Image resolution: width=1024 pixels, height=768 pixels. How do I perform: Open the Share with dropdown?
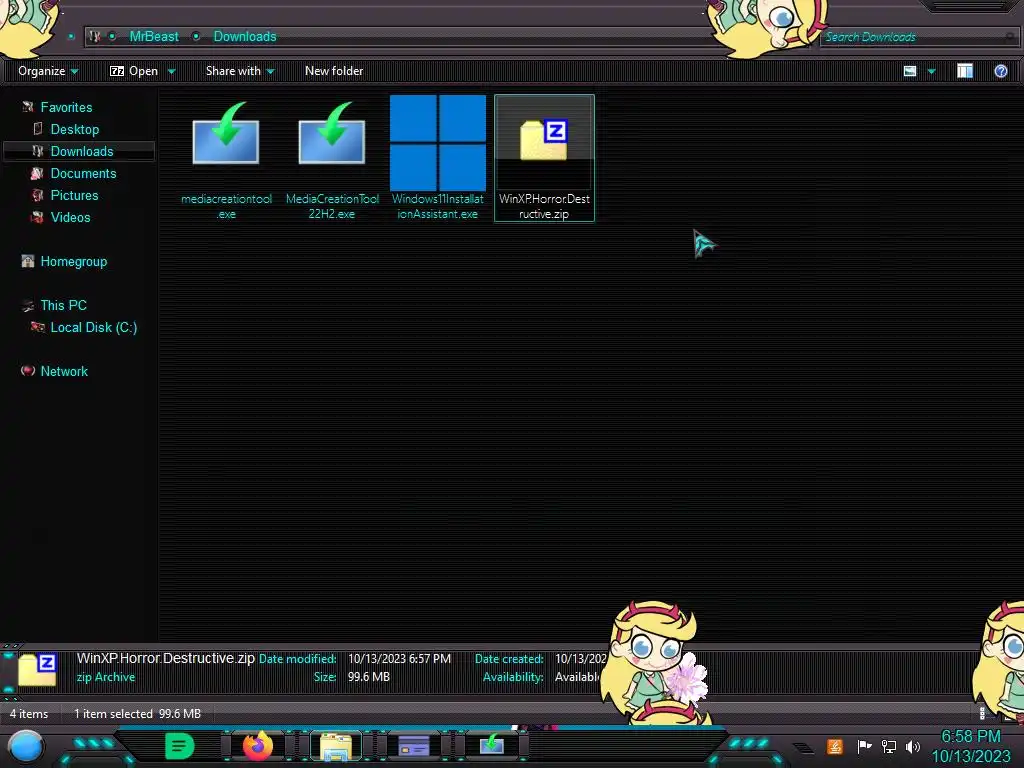point(240,71)
